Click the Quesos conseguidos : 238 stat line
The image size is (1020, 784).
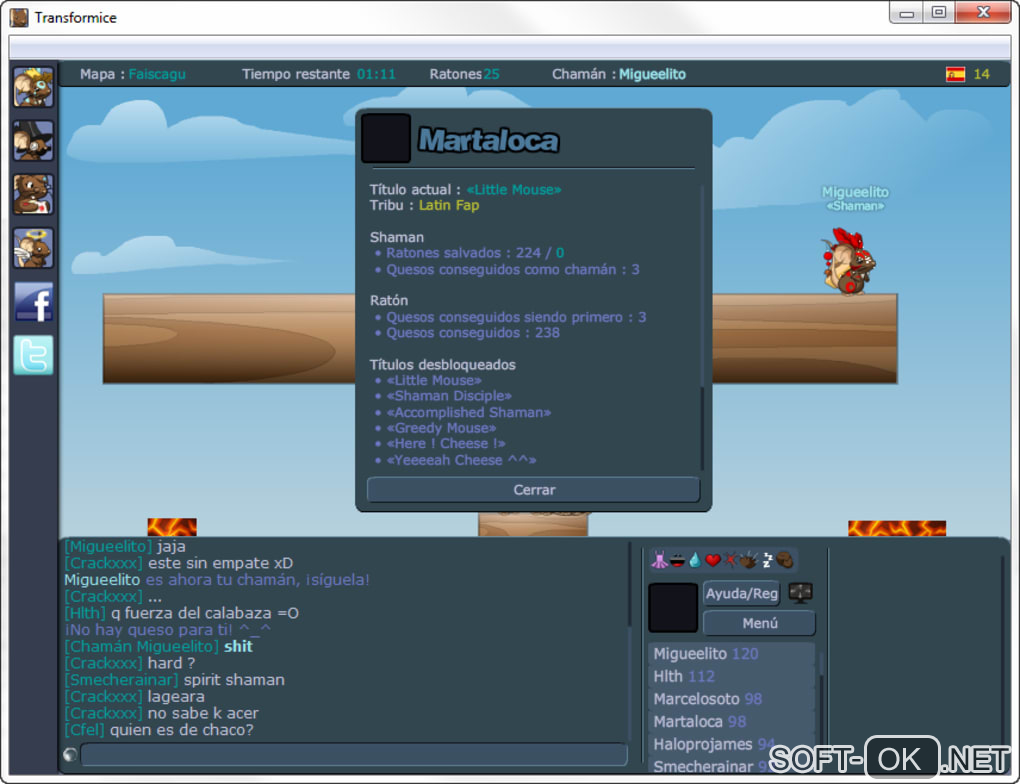point(473,333)
